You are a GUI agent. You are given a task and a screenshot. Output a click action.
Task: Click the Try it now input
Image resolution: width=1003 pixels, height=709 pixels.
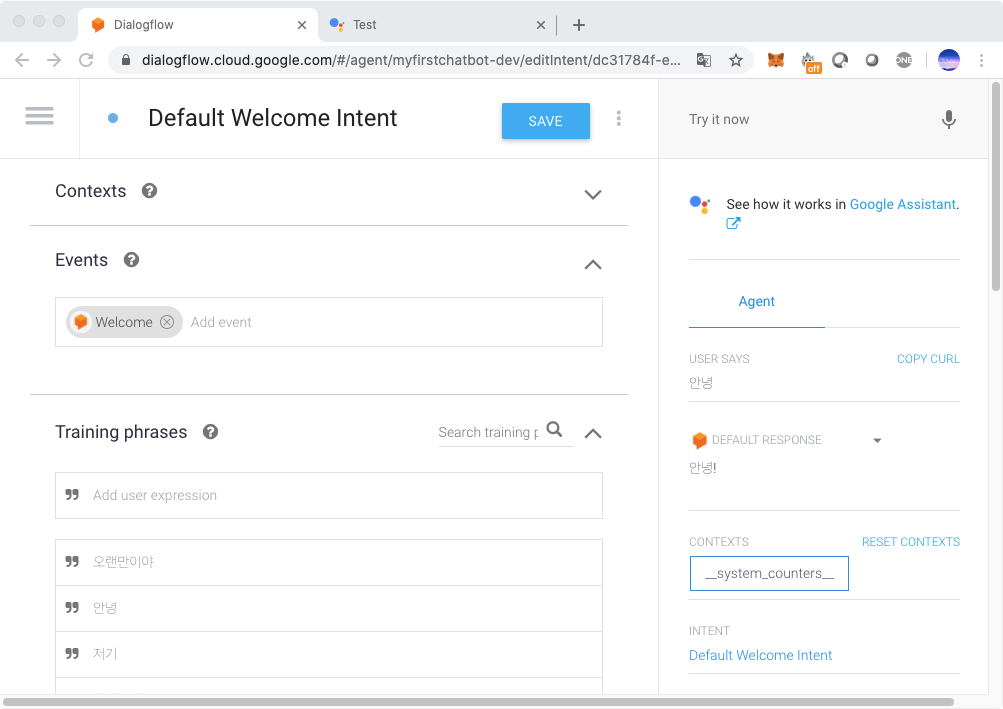point(806,119)
